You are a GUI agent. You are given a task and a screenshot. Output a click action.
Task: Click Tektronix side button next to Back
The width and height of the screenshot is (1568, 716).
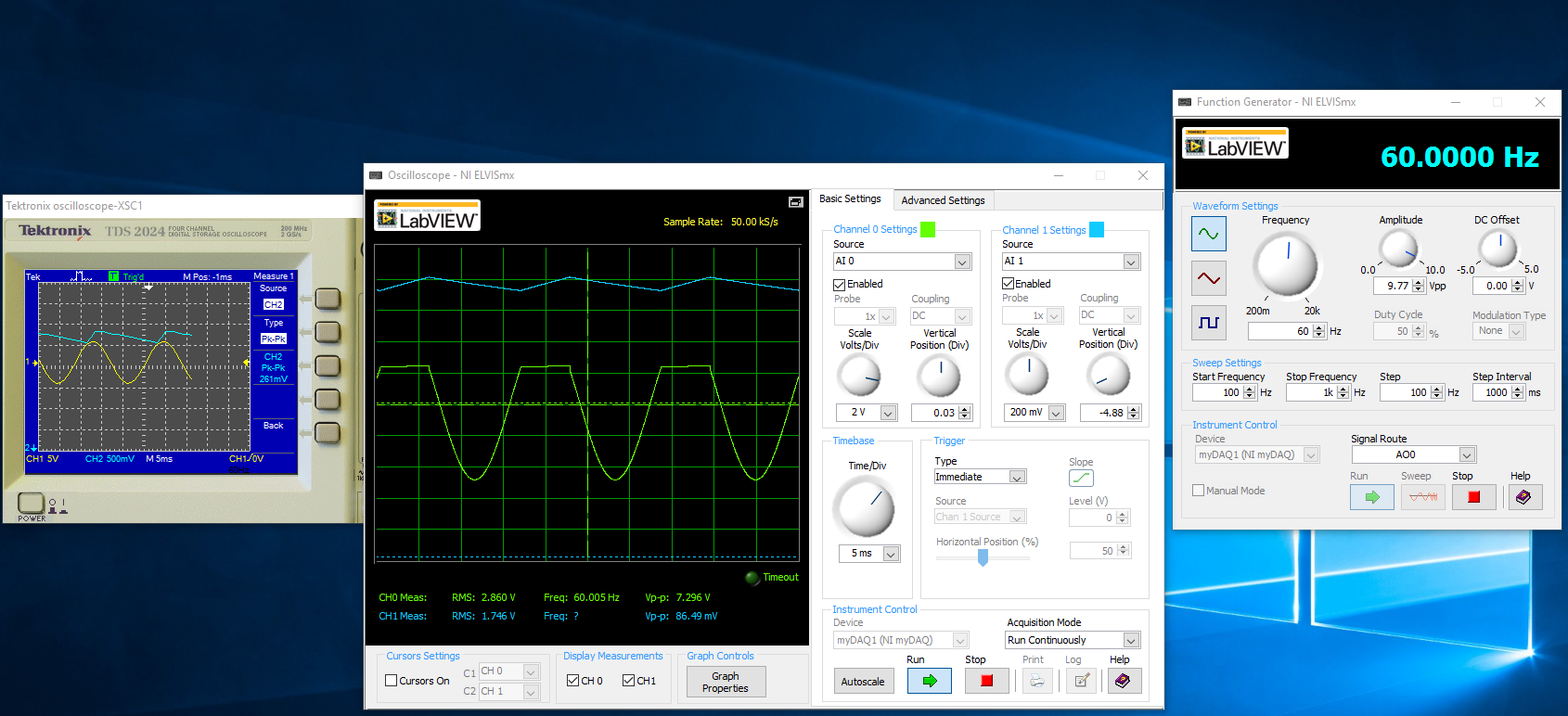click(328, 432)
